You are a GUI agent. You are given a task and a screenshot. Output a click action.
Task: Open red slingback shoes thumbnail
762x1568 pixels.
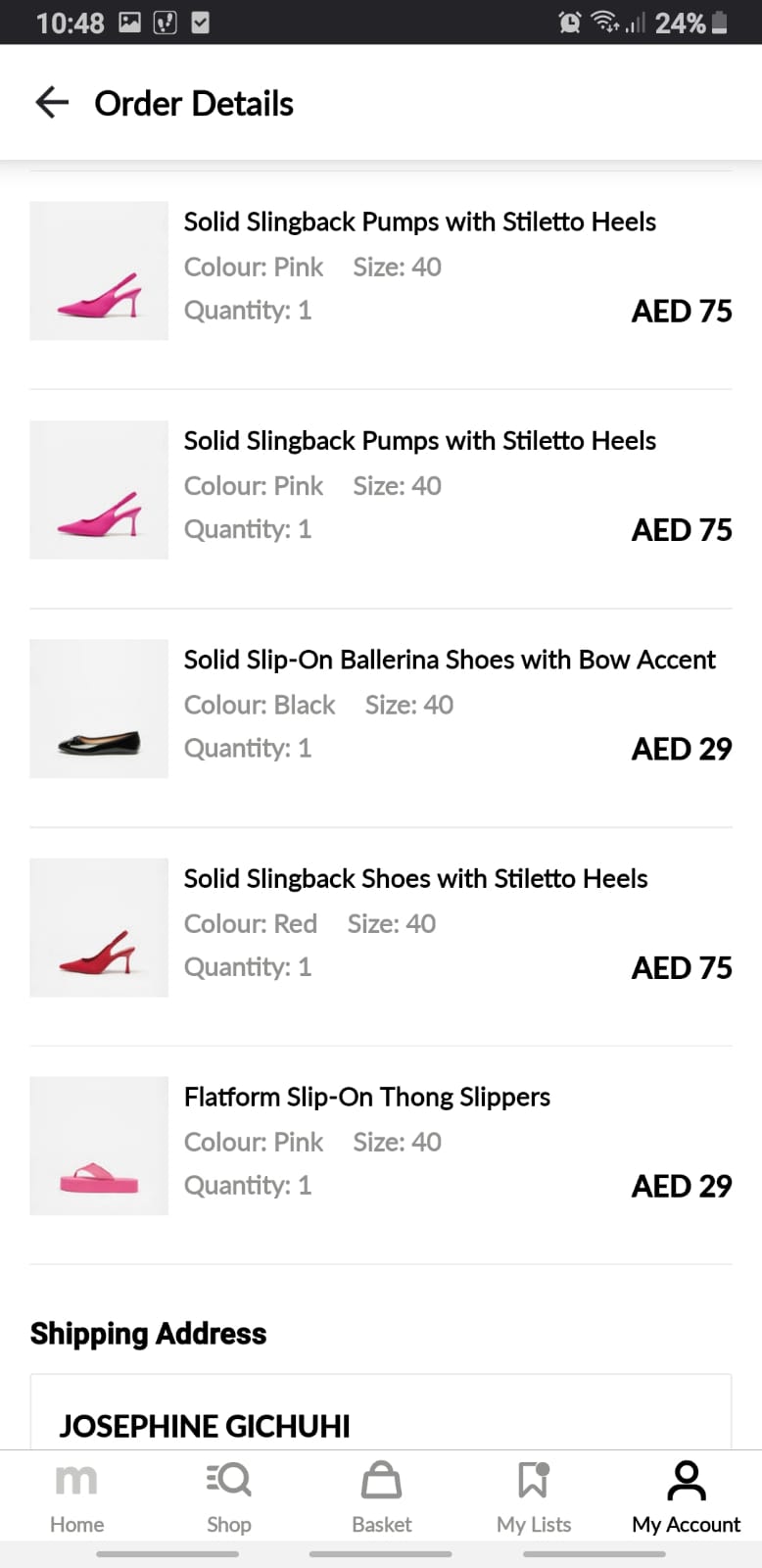99,928
